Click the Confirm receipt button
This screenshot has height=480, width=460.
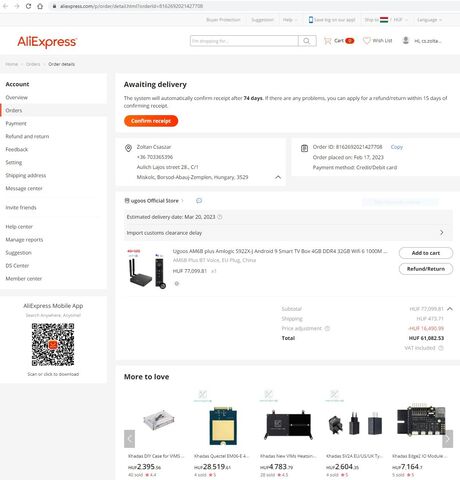click(151, 121)
